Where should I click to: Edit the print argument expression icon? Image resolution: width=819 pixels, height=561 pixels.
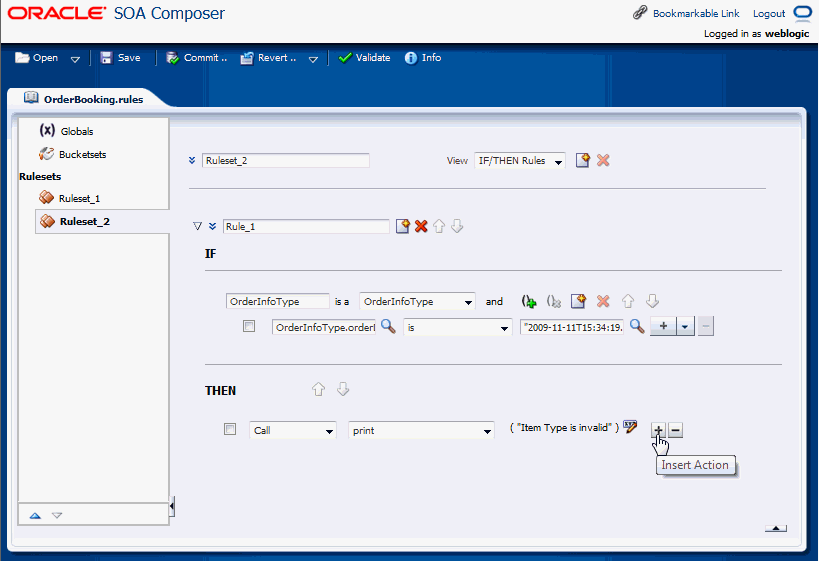(630, 427)
